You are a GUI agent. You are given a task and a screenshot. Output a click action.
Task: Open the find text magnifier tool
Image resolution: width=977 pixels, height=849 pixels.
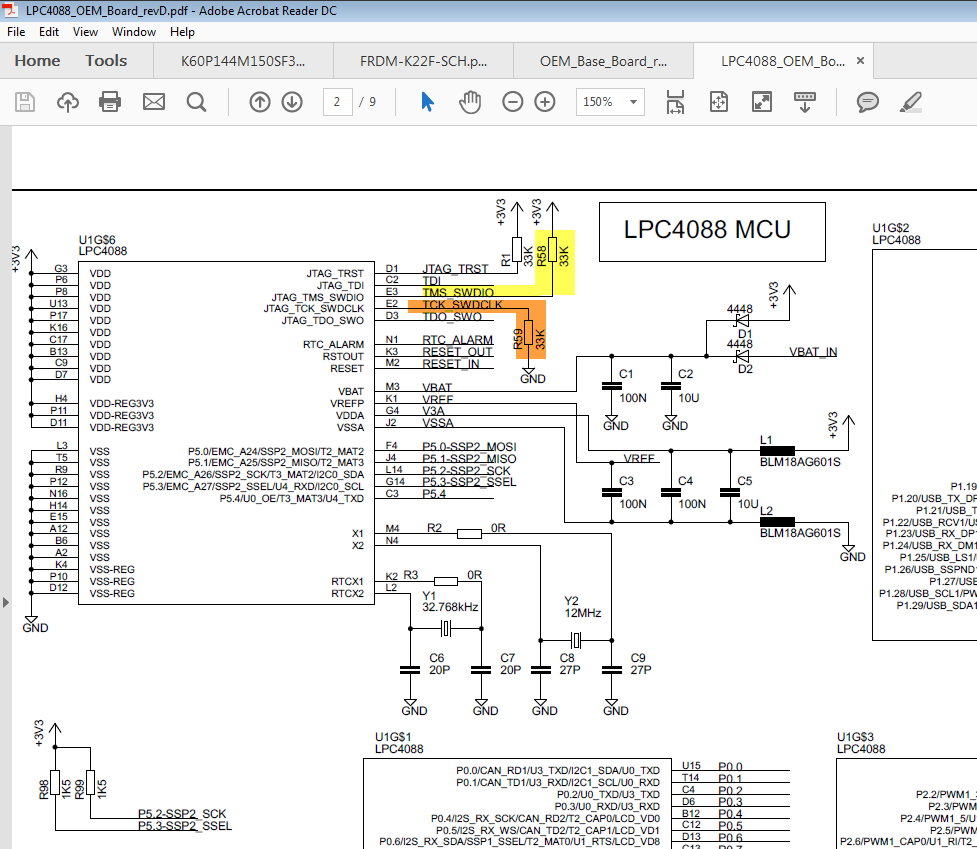pyautogui.click(x=196, y=102)
